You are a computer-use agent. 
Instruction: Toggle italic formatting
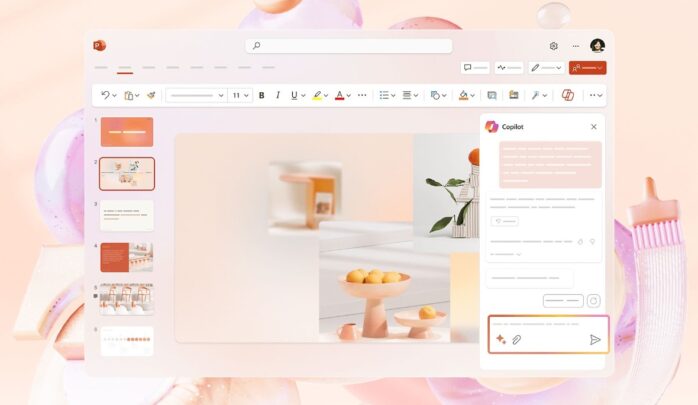277,95
